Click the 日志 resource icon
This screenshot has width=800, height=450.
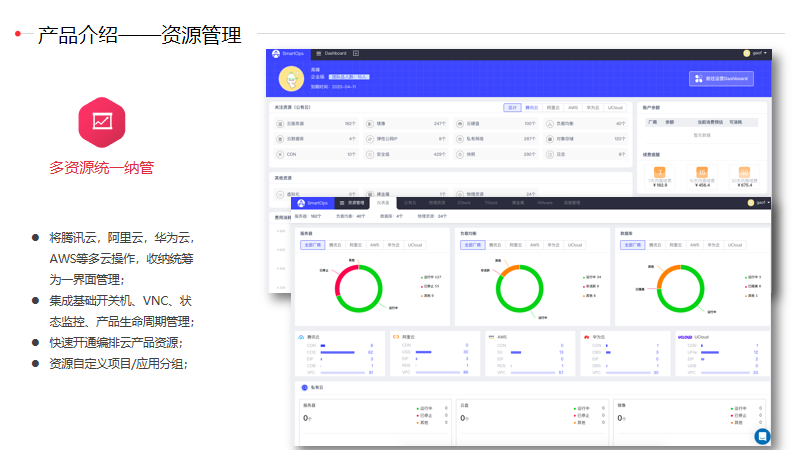pos(549,154)
